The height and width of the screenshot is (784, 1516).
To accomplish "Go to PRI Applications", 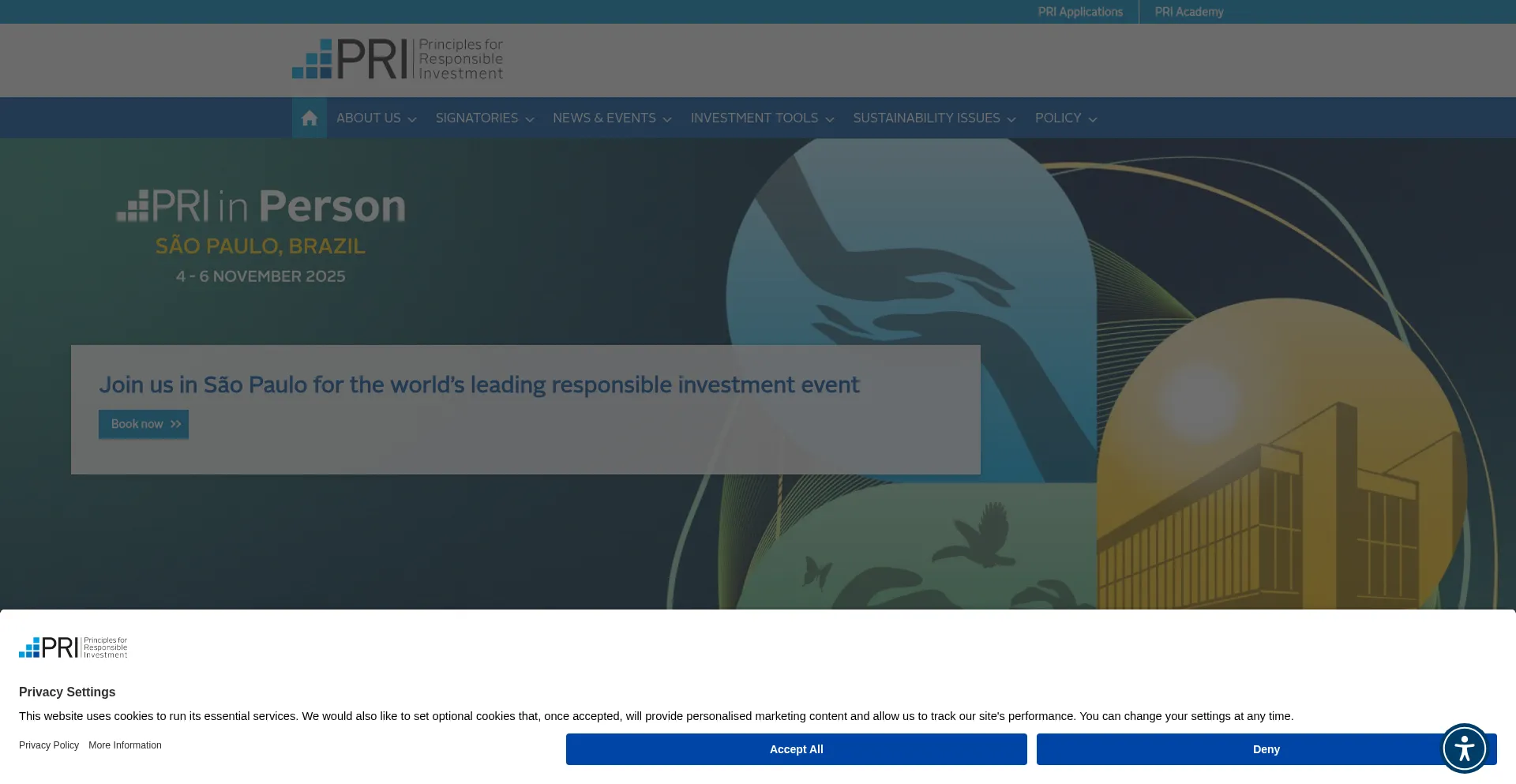I will pyautogui.click(x=1080, y=12).
